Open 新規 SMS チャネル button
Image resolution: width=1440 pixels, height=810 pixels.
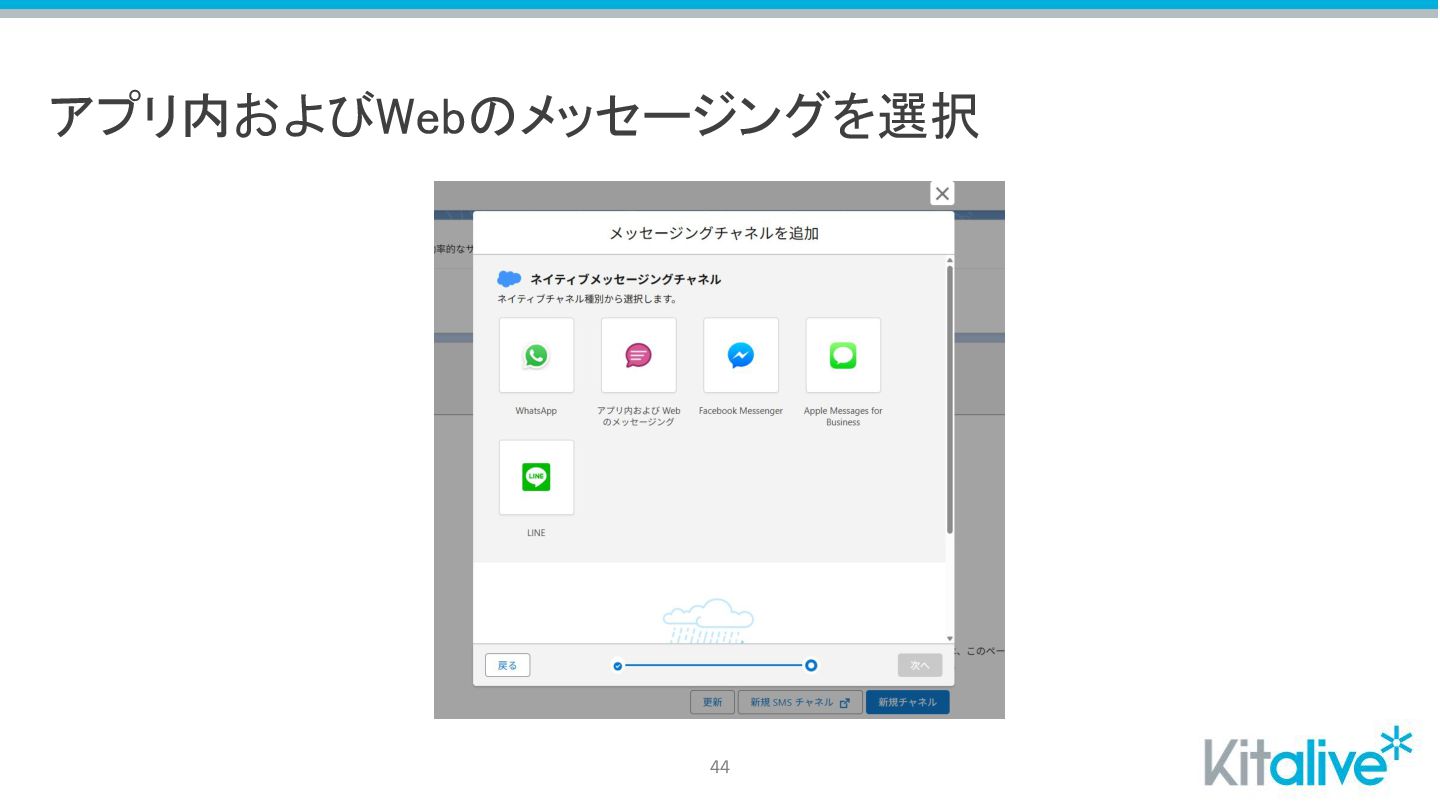(x=800, y=702)
